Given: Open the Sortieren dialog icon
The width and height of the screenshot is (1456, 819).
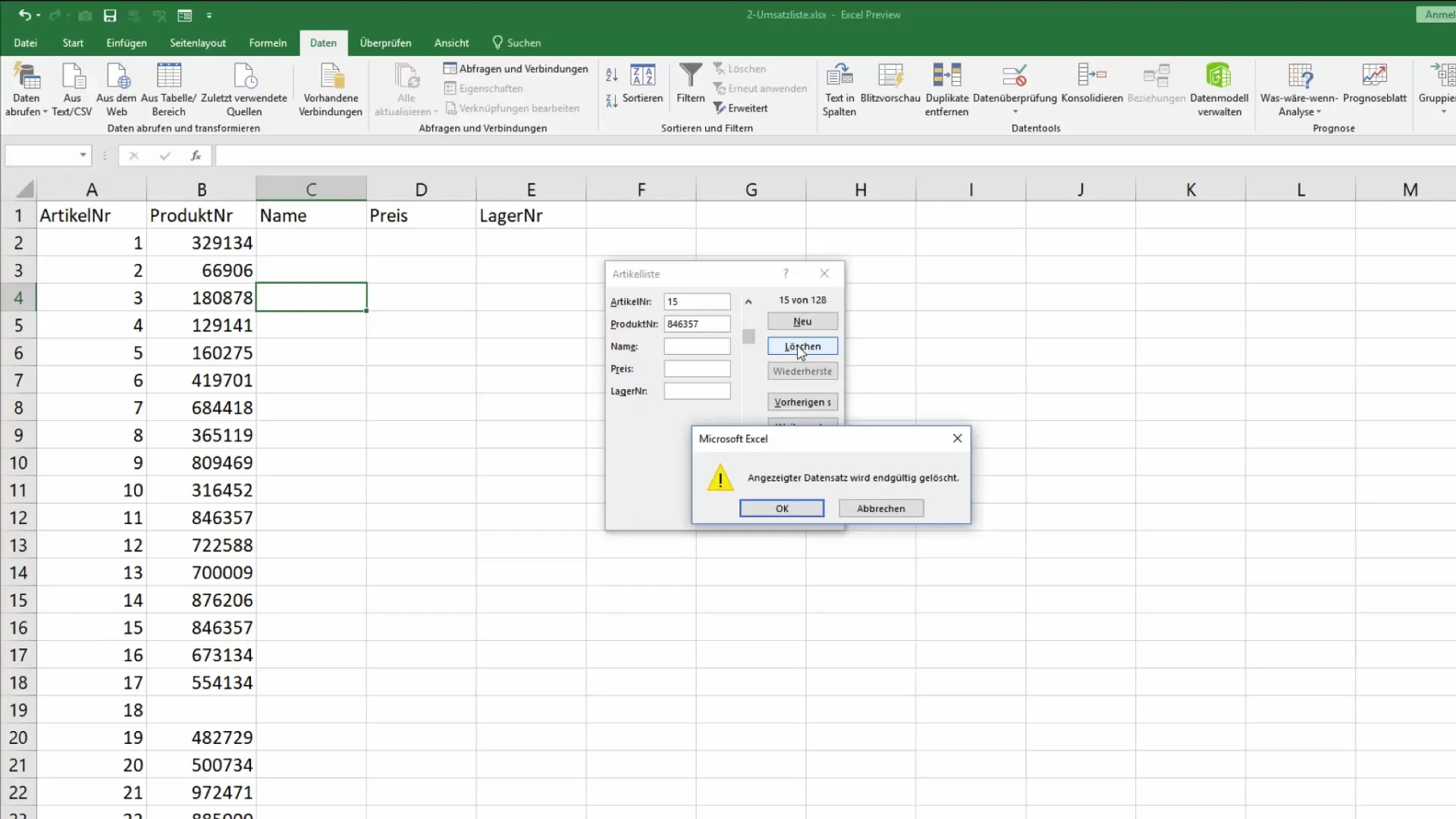Looking at the screenshot, I should (x=643, y=83).
